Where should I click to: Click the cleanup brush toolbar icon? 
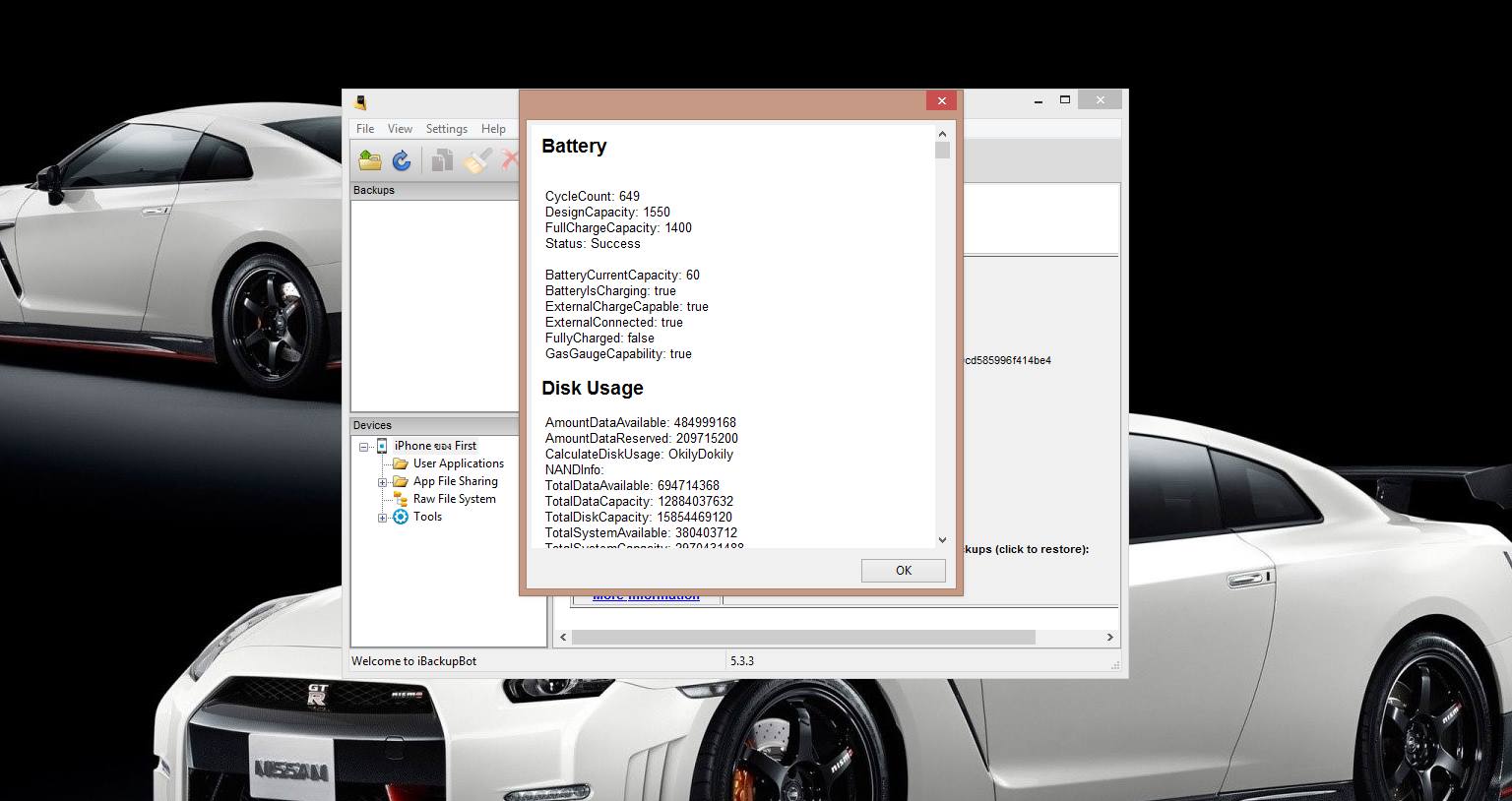[477, 160]
